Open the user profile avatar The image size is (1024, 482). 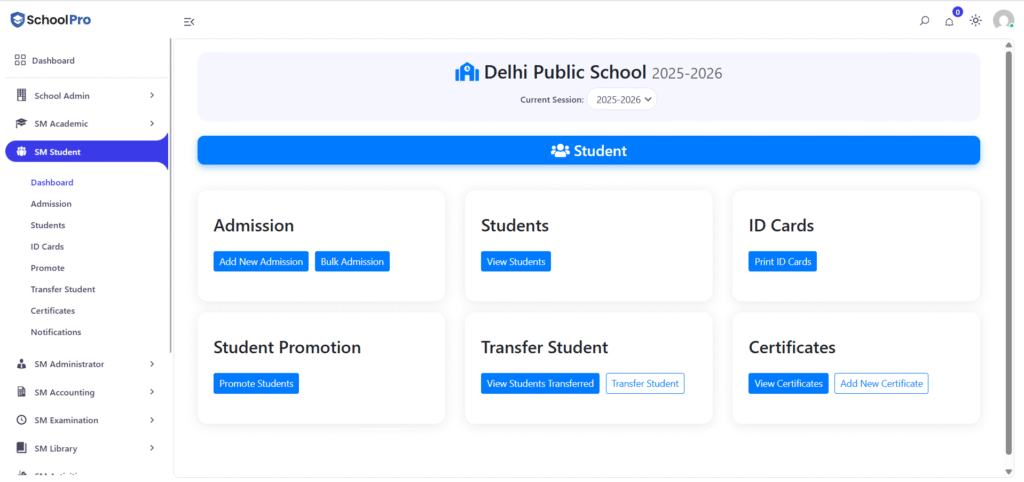click(x=1003, y=20)
